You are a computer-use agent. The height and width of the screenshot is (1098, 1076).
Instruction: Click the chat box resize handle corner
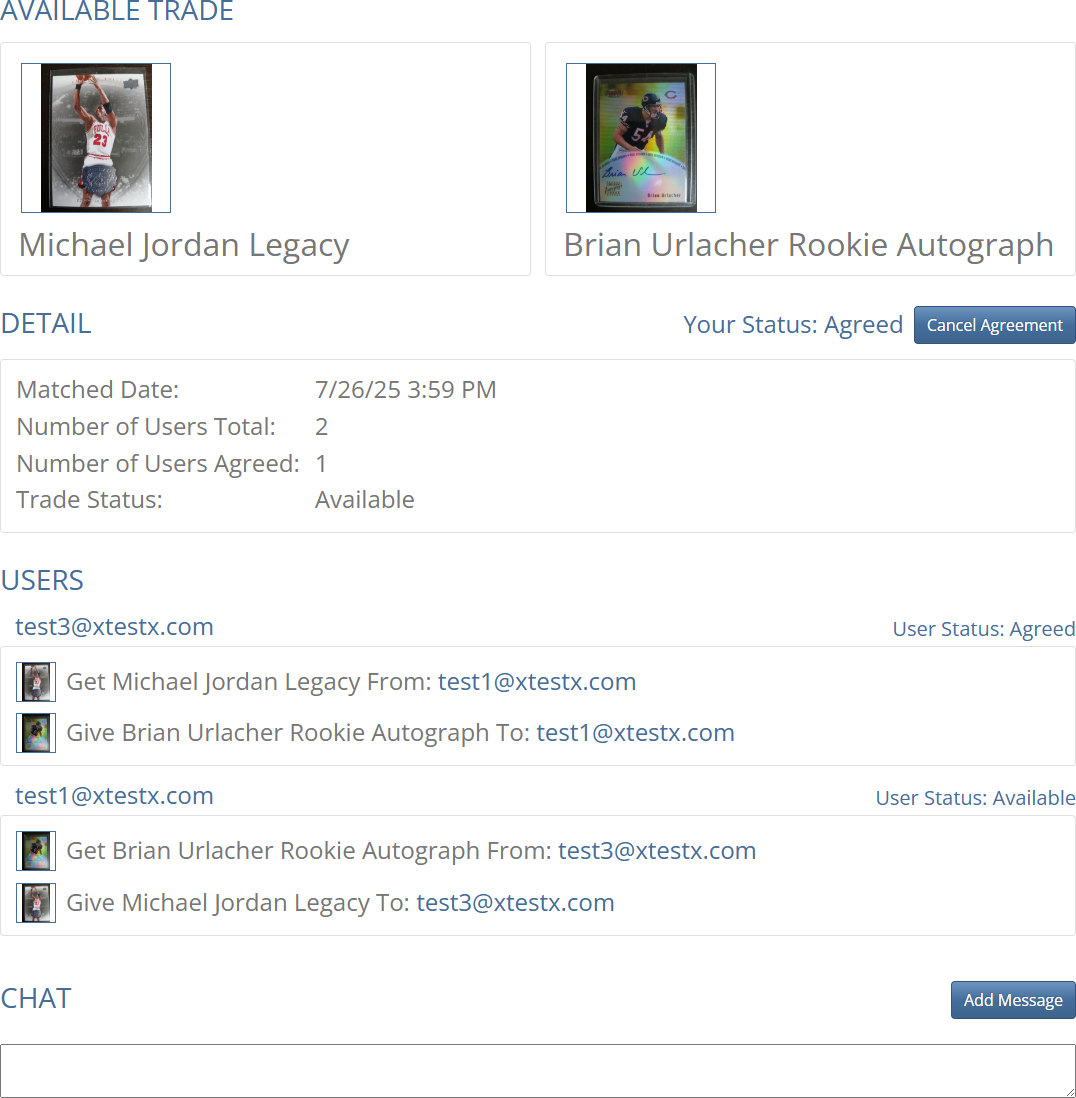[1069, 1091]
